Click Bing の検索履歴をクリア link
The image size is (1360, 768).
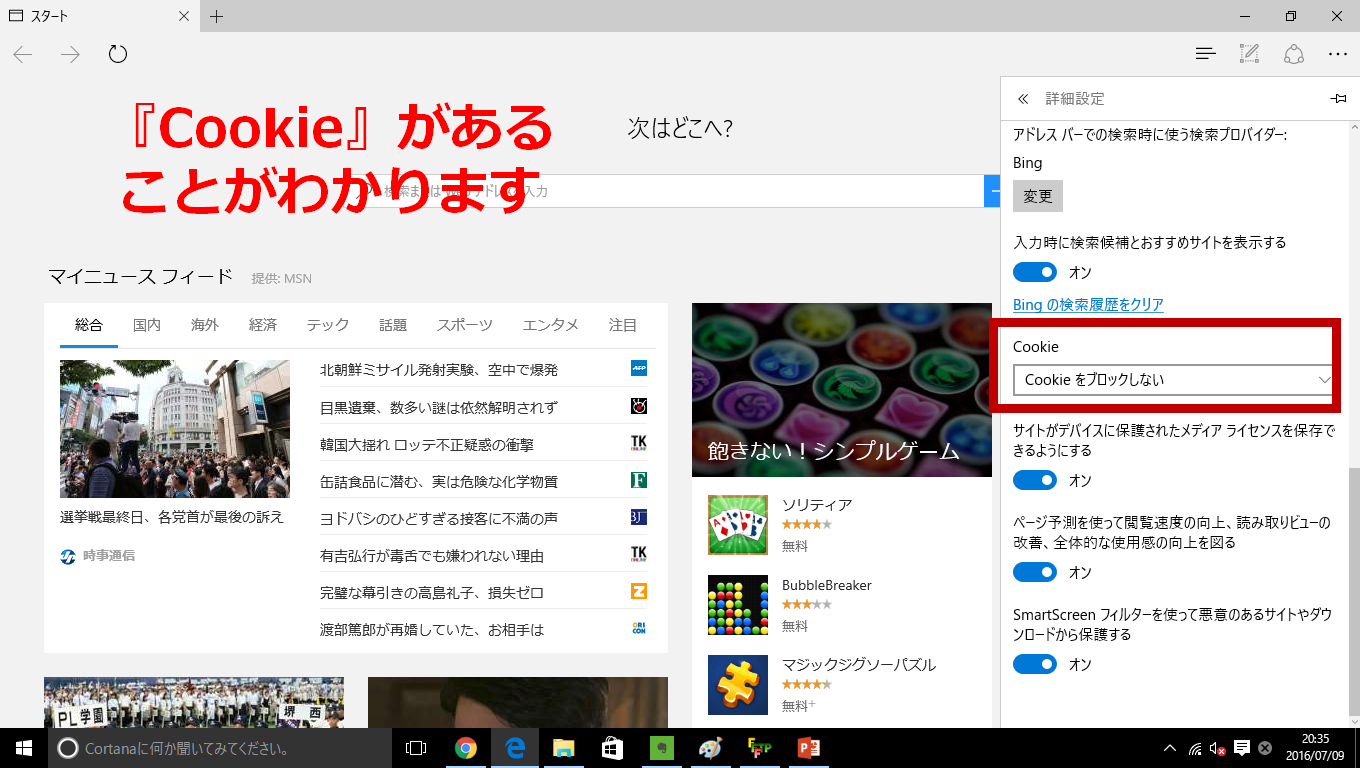point(1088,304)
